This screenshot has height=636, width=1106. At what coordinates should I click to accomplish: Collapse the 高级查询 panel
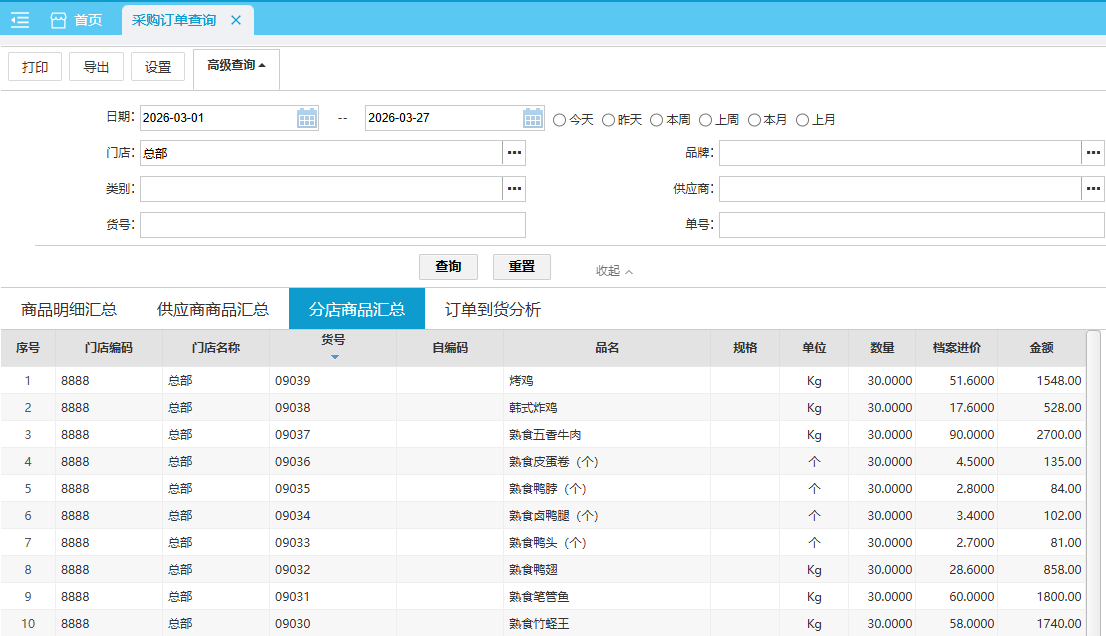click(x=236, y=66)
